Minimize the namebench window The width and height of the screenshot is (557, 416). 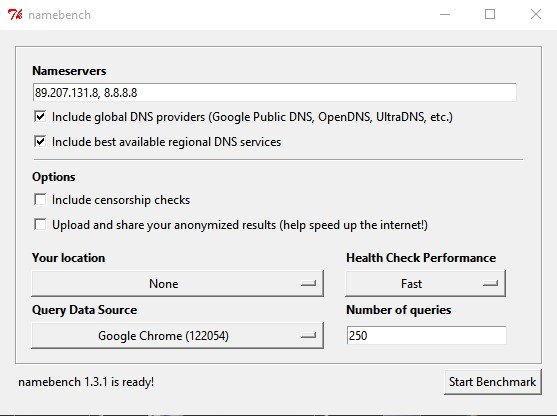tap(445, 15)
